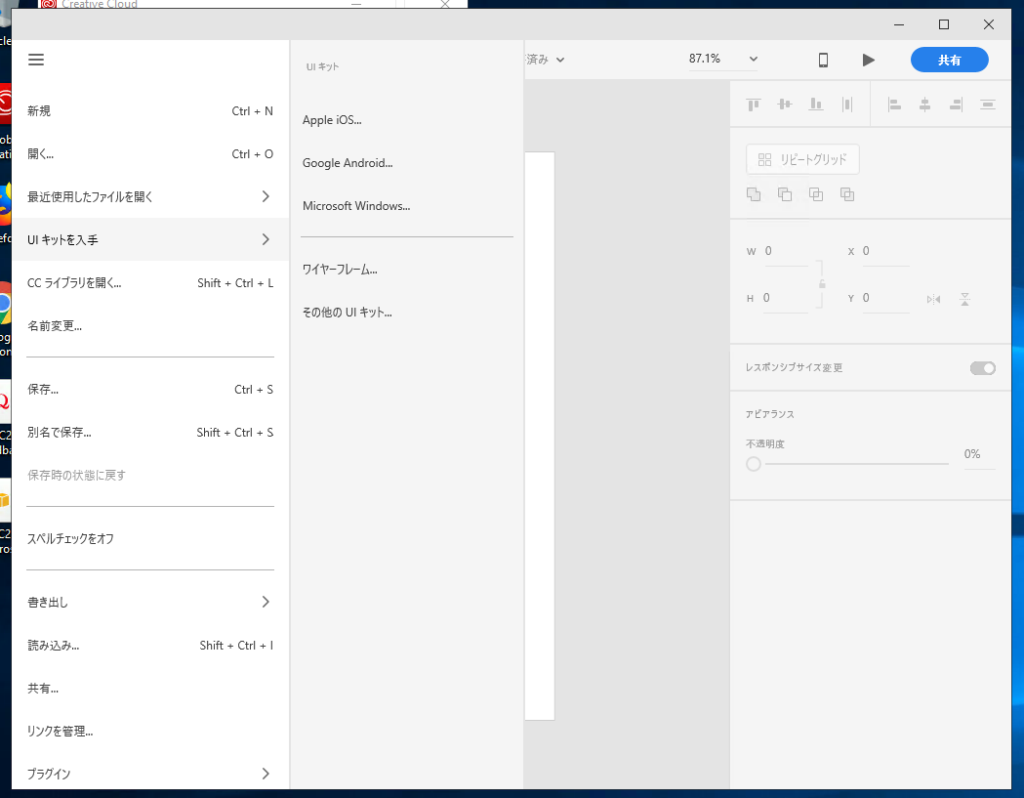The width and height of the screenshot is (1024, 798).
Task: Start desktop preview with the play icon
Action: click(868, 60)
